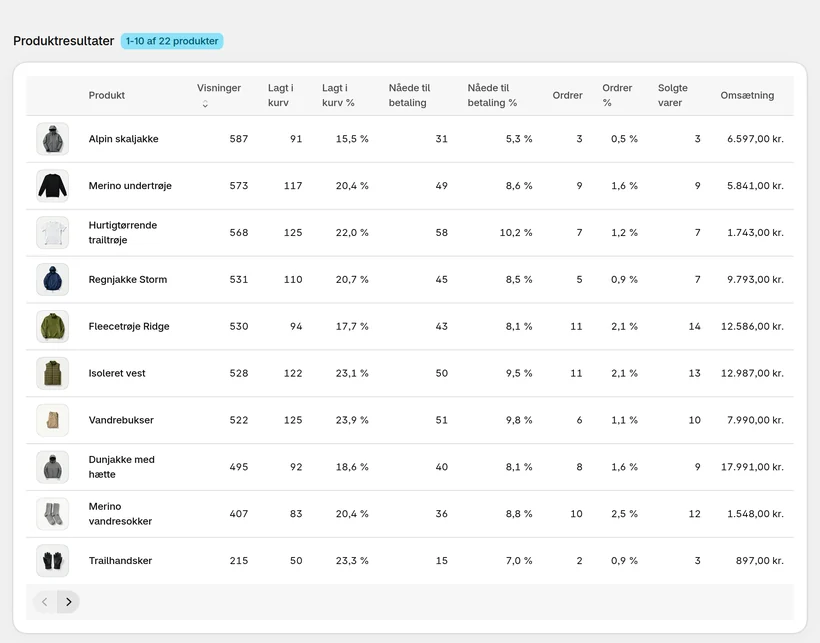Viewport: 820px width, 643px height.
Task: Click Fleecetrøje Ridge revenue 12.586,00 kr.
Action: click(752, 326)
